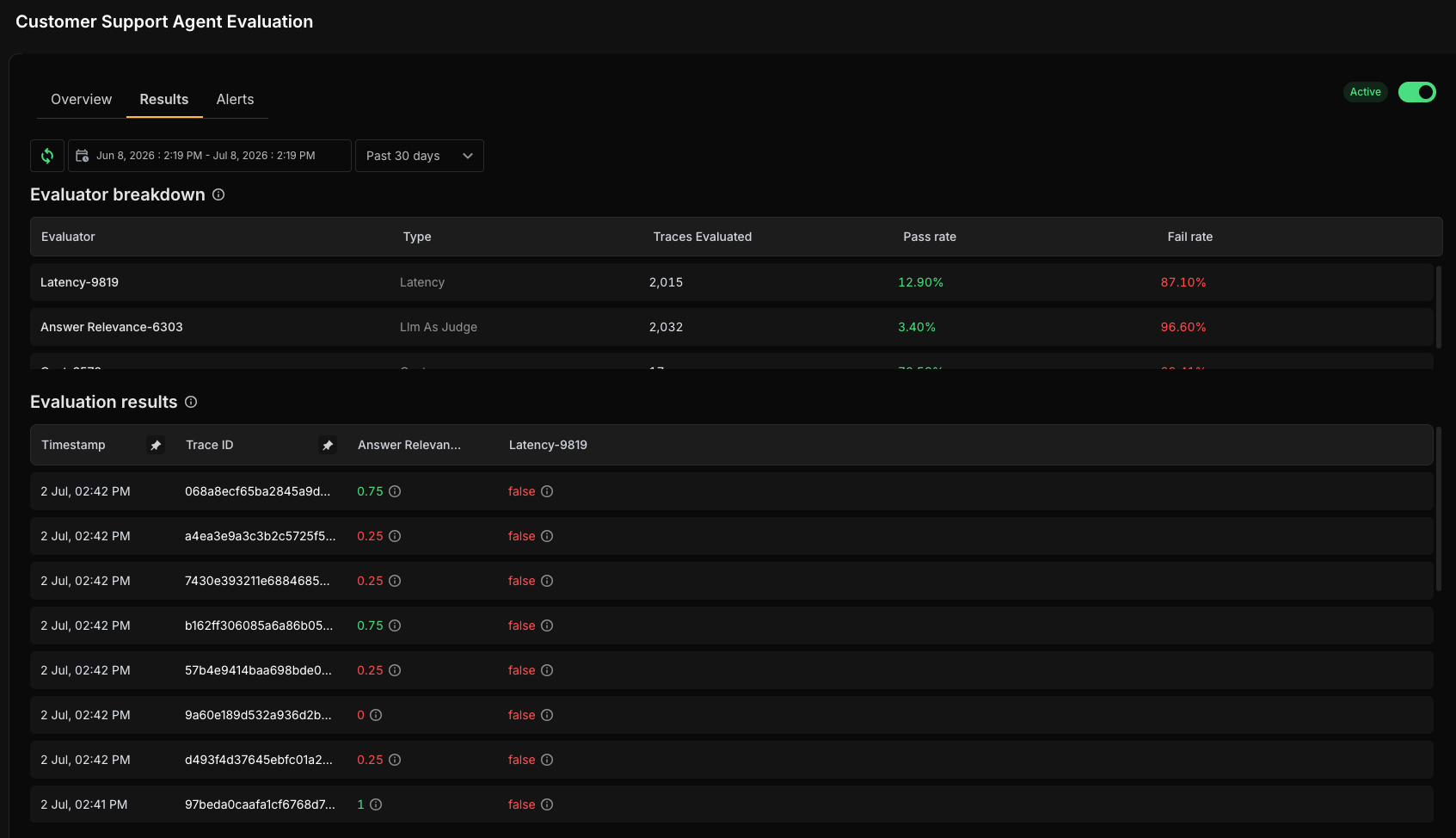The width and height of the screenshot is (1456, 838).
Task: Show latency details for trace 7430e393211e6884685
Action: (x=547, y=581)
